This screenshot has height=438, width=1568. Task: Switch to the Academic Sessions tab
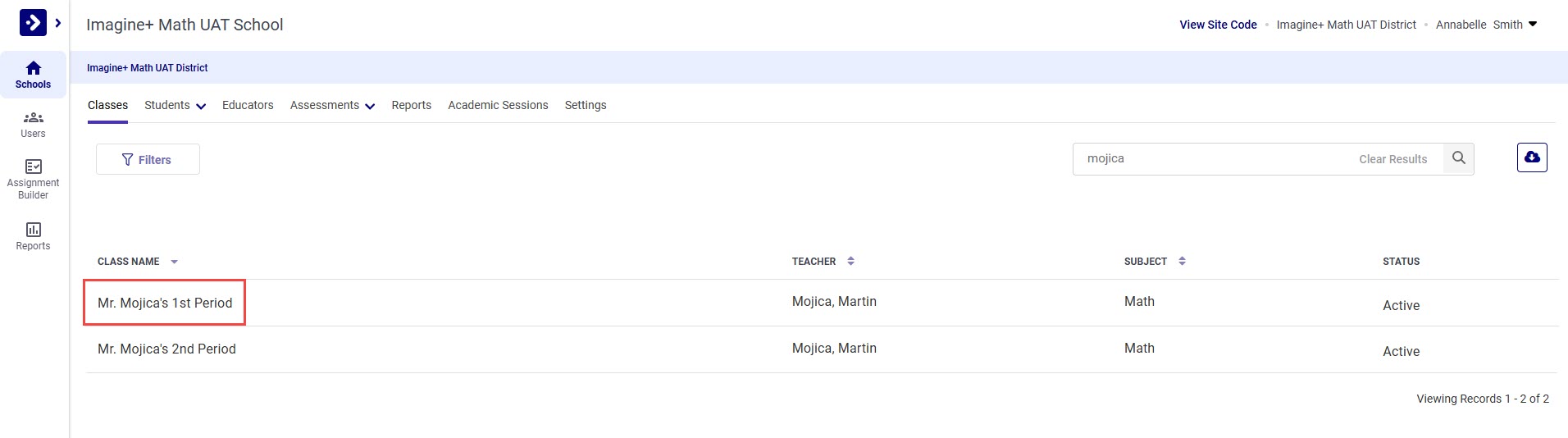(x=498, y=105)
